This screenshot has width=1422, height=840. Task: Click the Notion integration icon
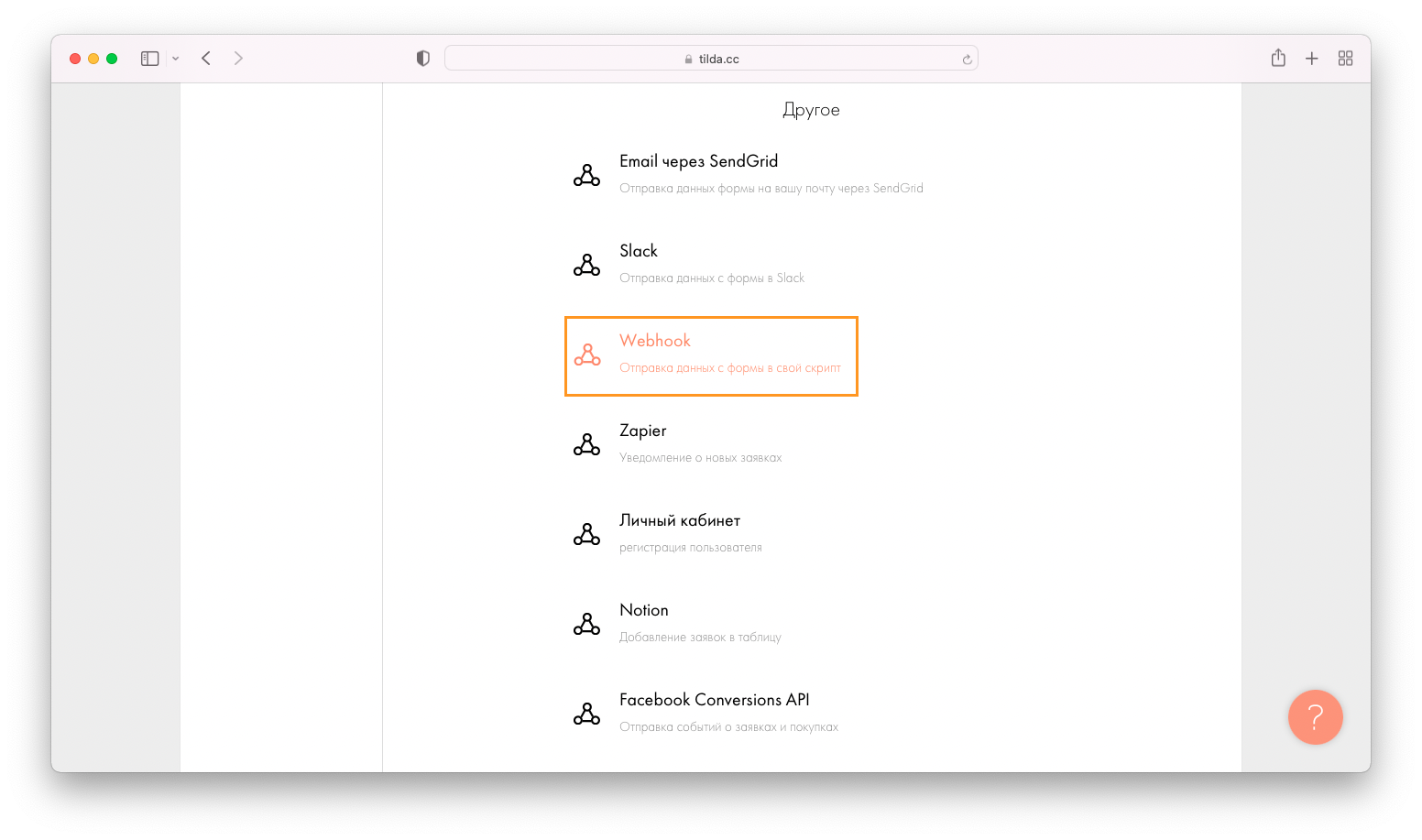(586, 623)
